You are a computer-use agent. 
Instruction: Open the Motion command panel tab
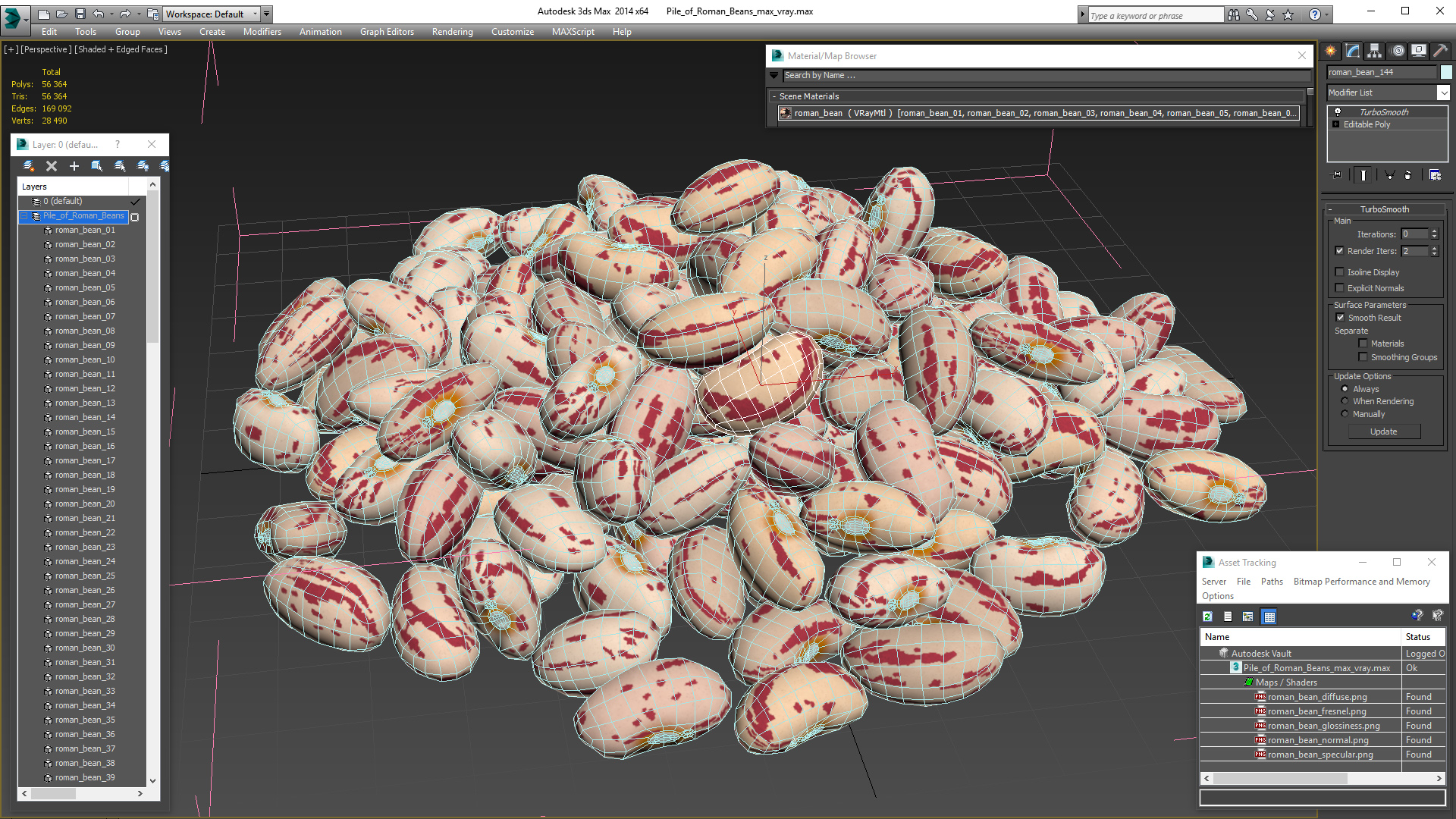pos(1397,51)
